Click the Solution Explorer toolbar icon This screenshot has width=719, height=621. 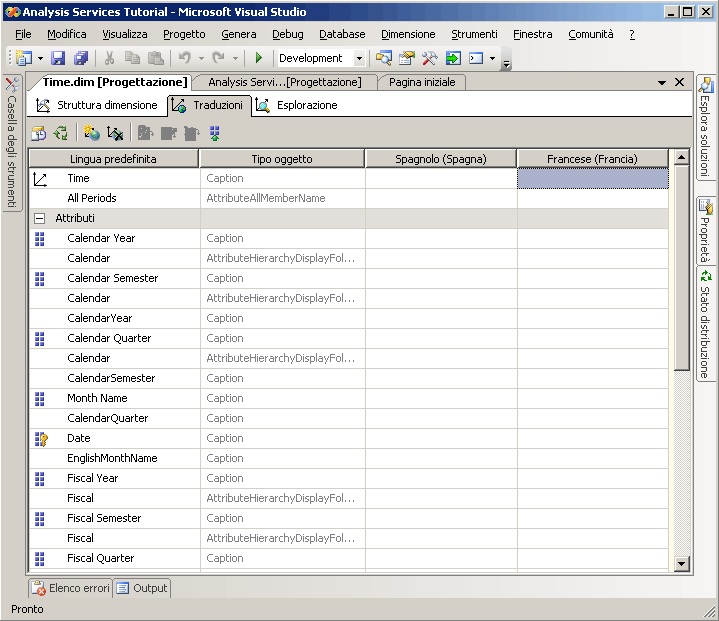[x=384, y=59]
